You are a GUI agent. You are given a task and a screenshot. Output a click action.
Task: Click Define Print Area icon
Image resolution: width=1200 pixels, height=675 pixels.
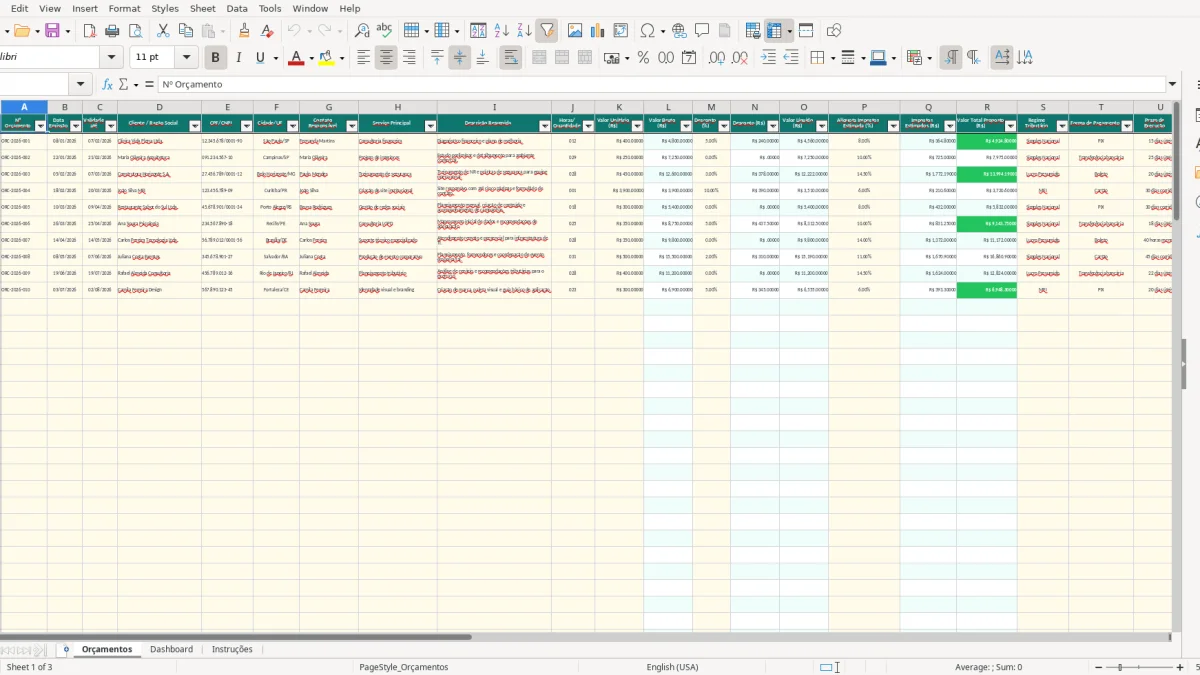tap(753, 31)
